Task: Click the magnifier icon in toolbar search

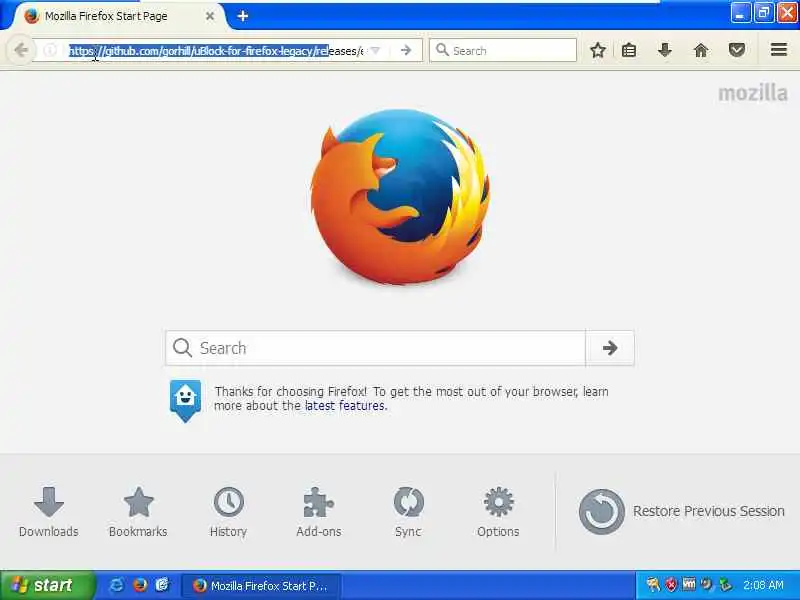Action: (x=442, y=50)
